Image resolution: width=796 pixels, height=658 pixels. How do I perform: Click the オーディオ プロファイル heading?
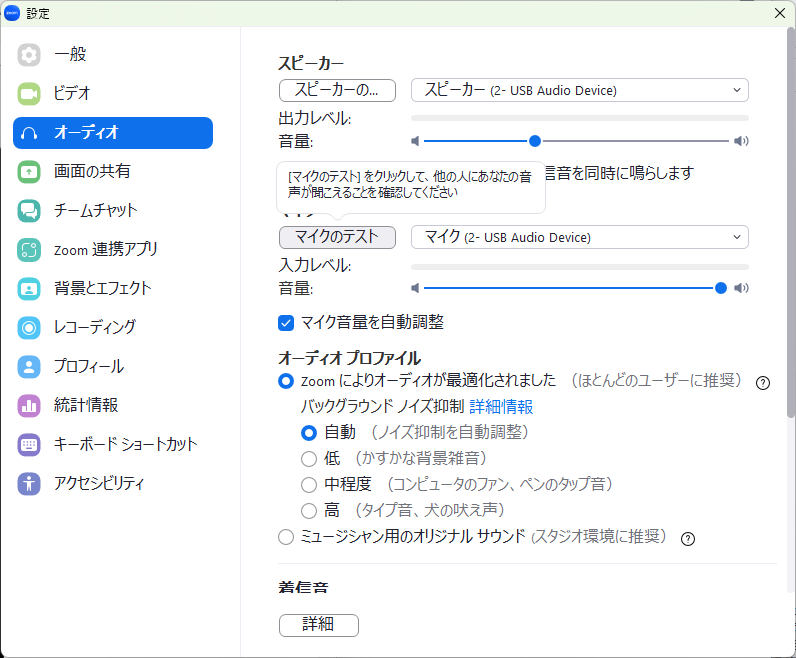point(349,358)
